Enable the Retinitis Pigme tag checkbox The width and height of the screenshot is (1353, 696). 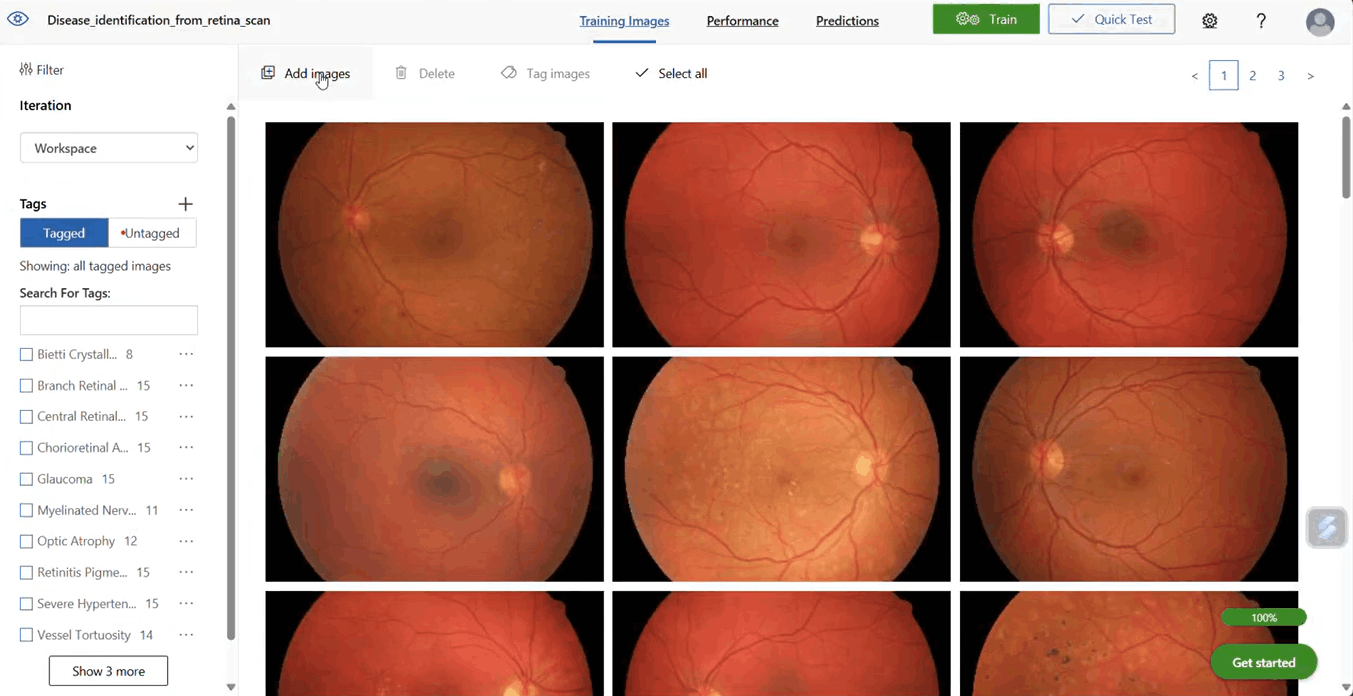[x=26, y=573]
